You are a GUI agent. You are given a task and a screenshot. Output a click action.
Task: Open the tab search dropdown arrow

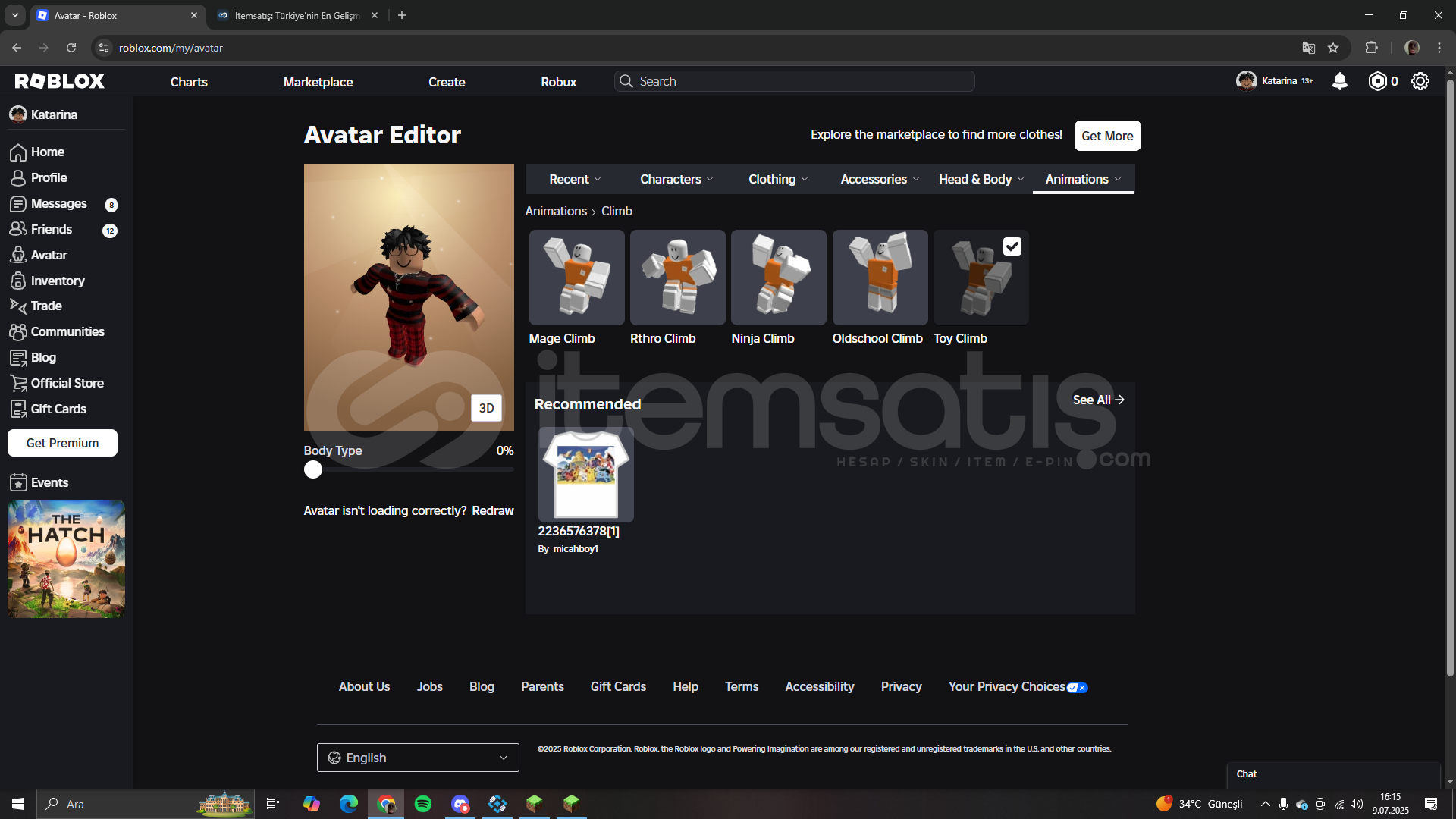tap(15, 15)
